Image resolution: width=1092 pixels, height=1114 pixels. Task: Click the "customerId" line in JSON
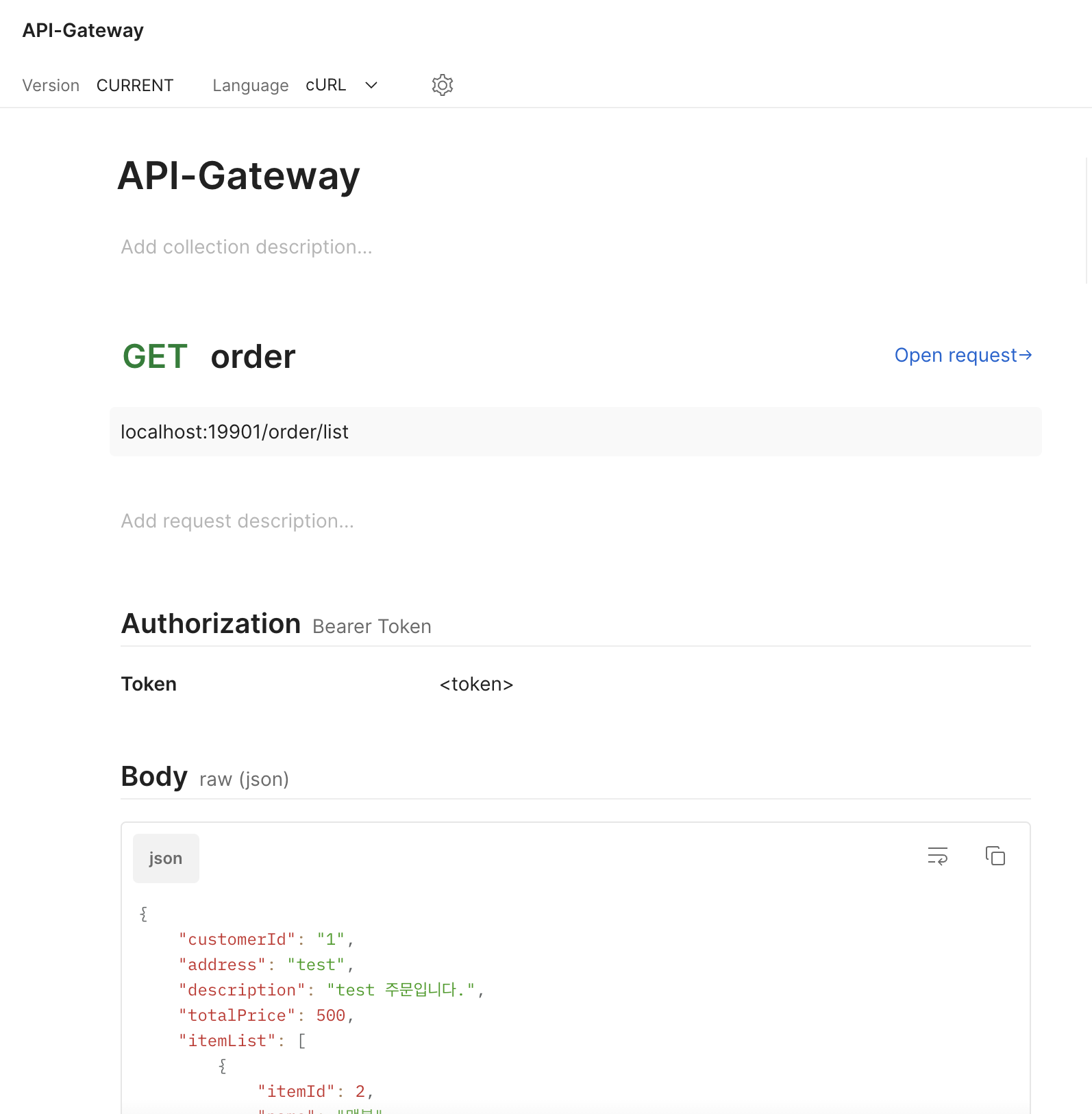265,939
